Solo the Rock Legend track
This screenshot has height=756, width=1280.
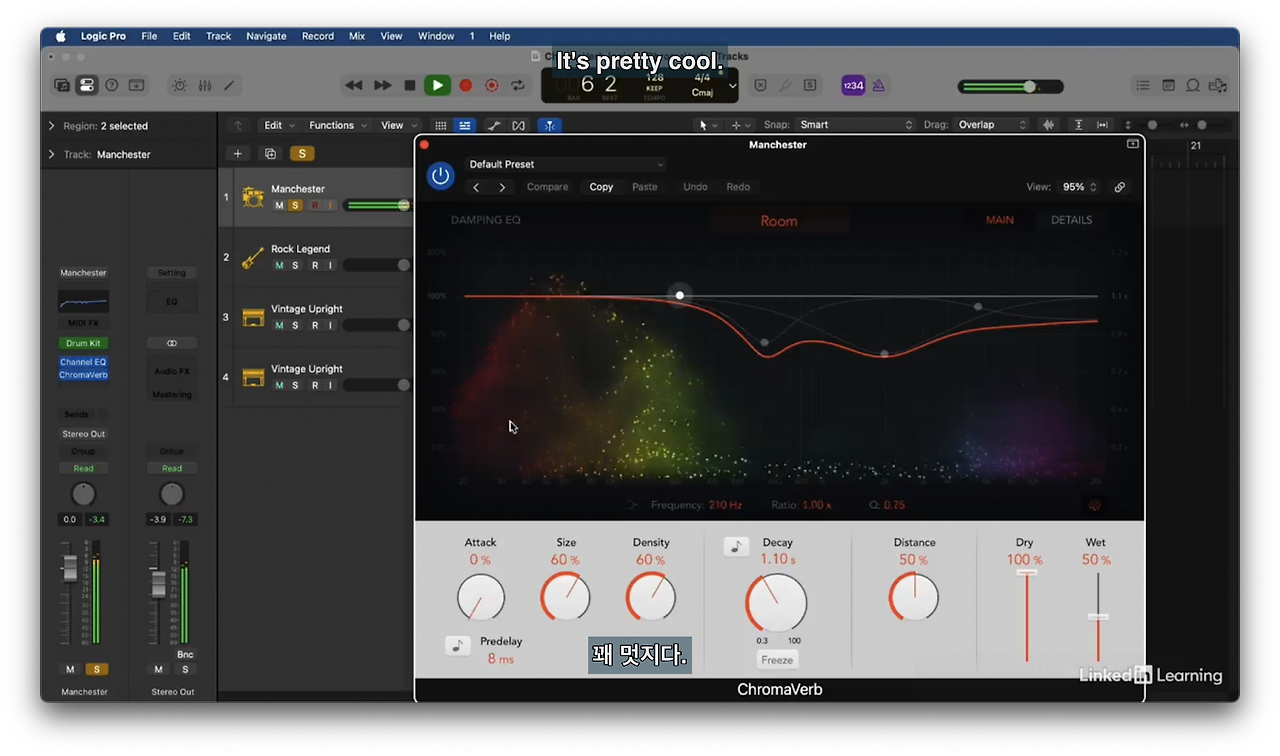295,266
